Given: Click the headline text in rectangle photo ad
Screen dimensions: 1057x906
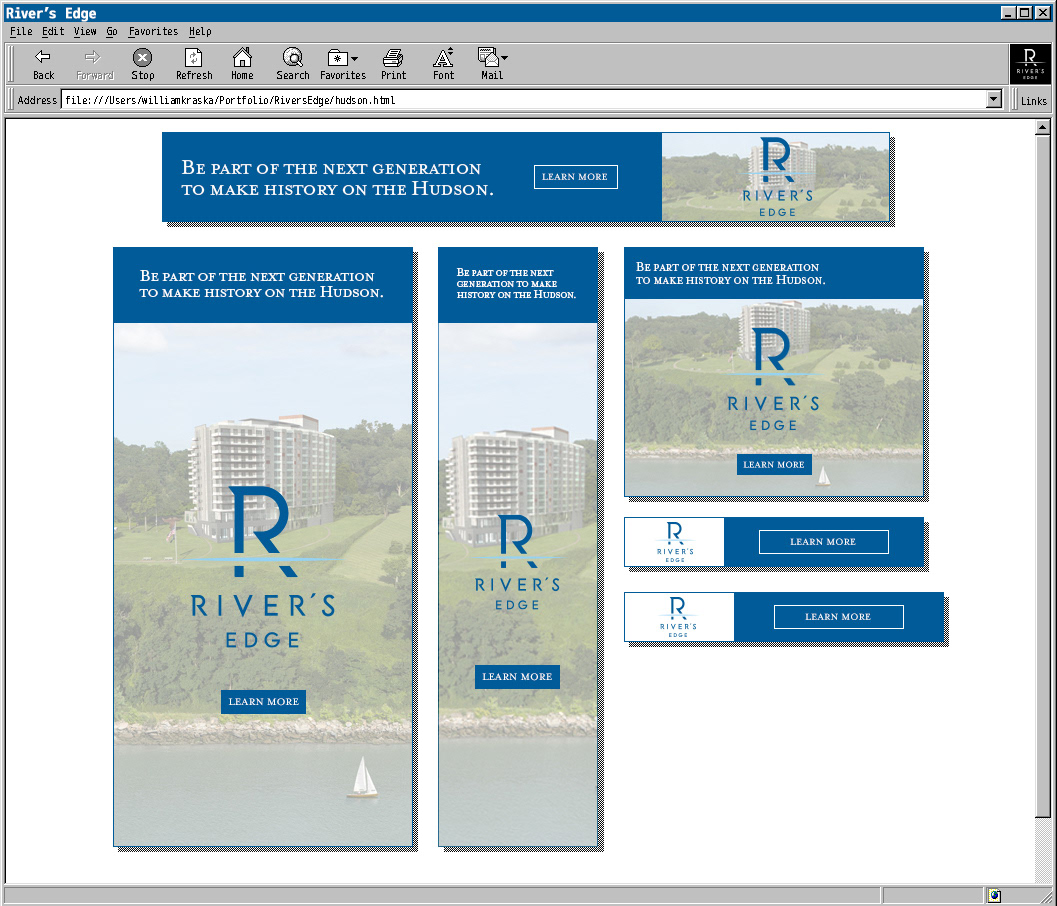Looking at the screenshot, I should [731, 274].
